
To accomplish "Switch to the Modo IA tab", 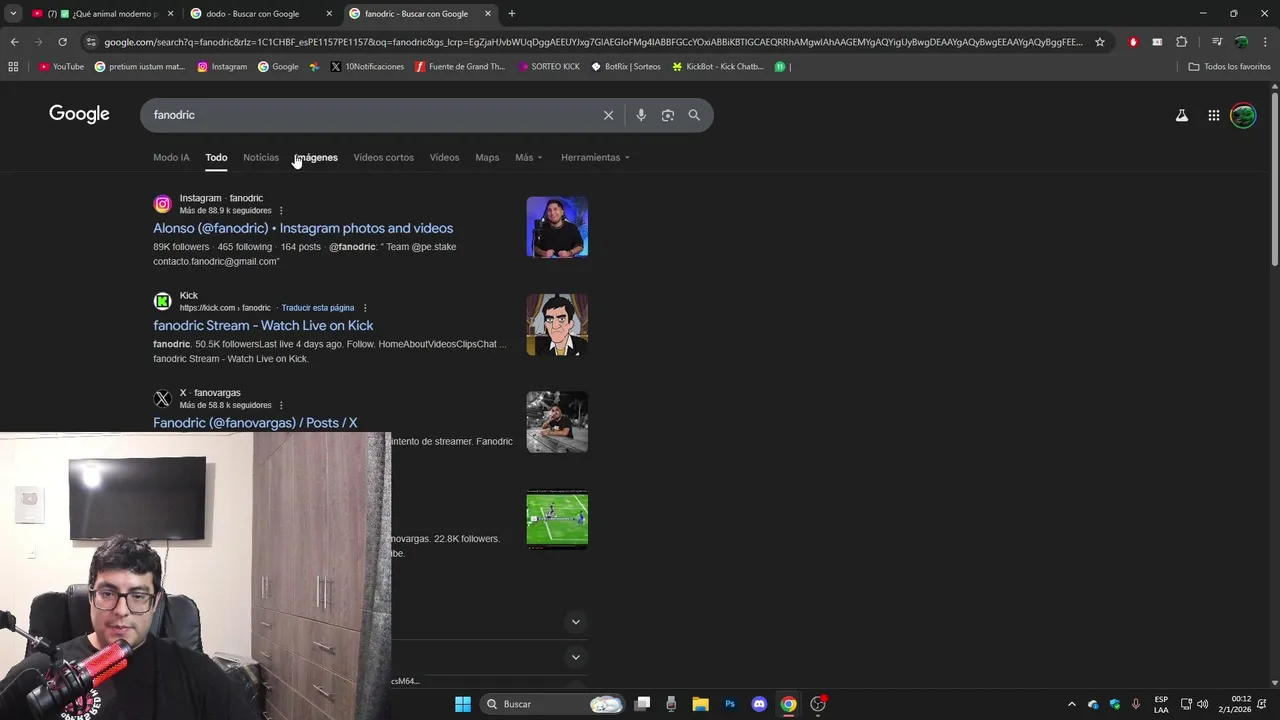I will click(x=171, y=157).
